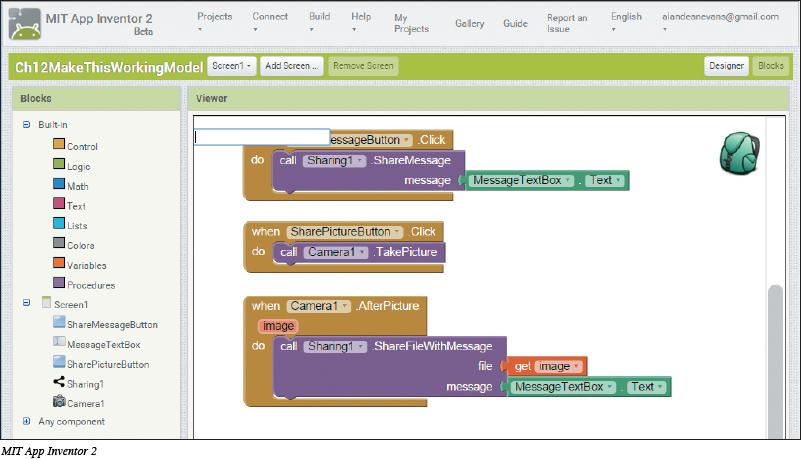The width and height of the screenshot is (801, 459).
Task: Switch to the Blocks view
Action: [x=770, y=66]
